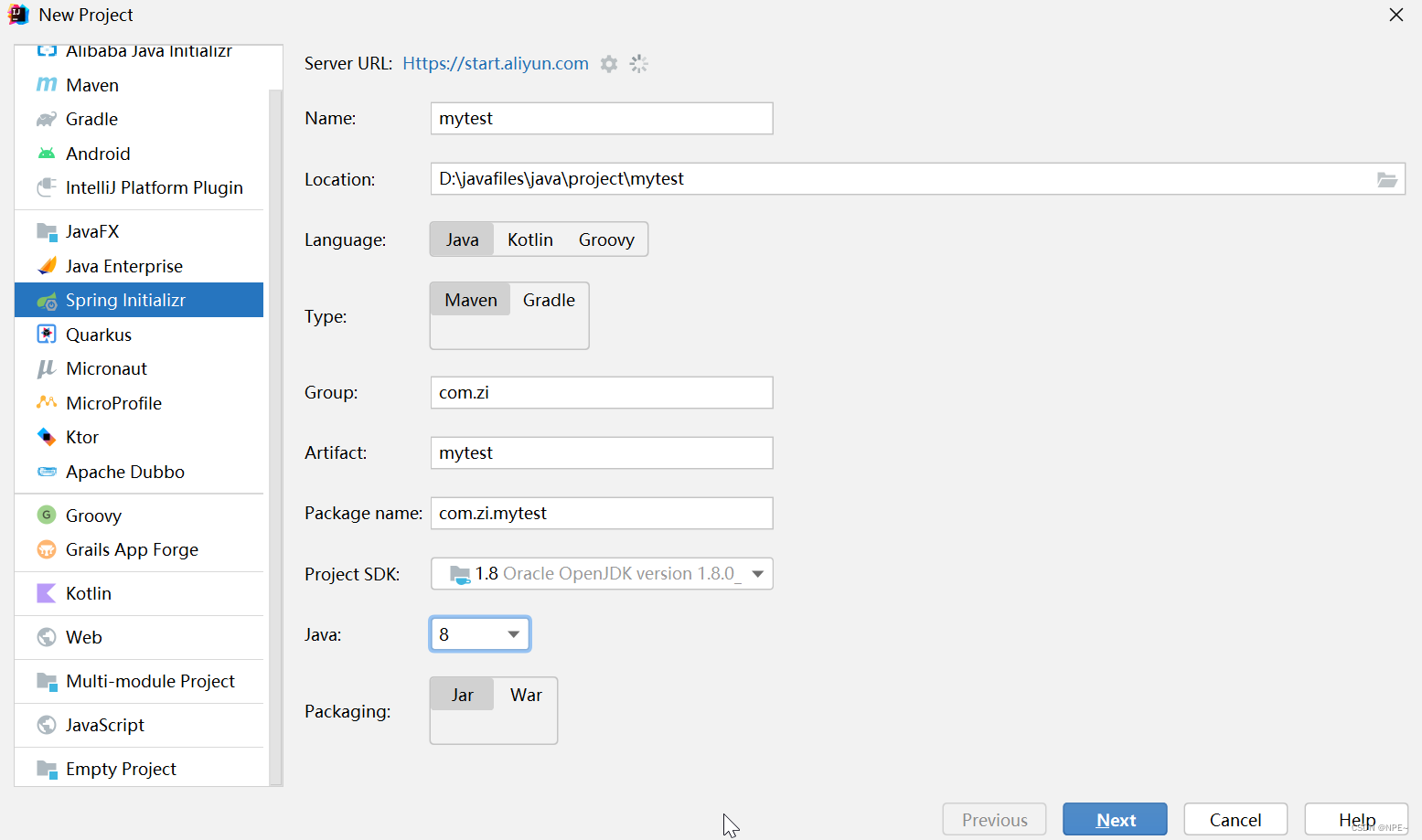Click the Java Enterprise icon
This screenshot has height=840, width=1422.
click(47, 266)
